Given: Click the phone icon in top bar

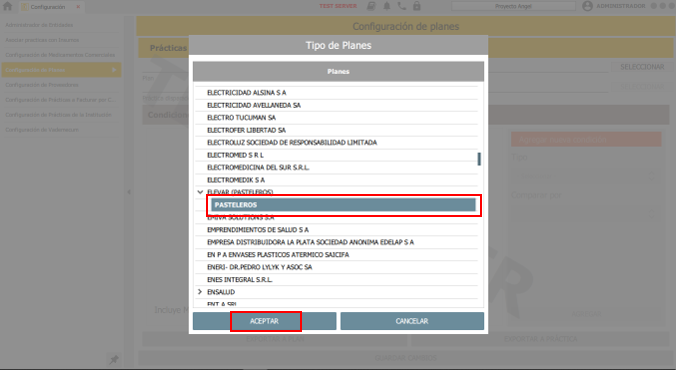Looking at the screenshot, I should 402,6.
